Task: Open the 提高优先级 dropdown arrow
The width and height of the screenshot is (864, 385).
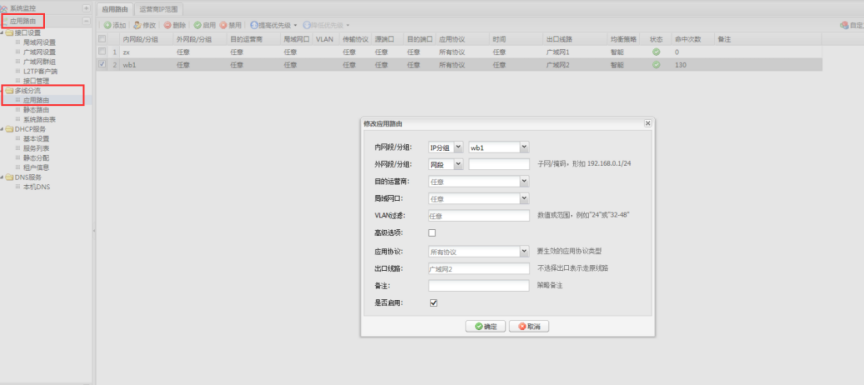Action: click(x=295, y=25)
